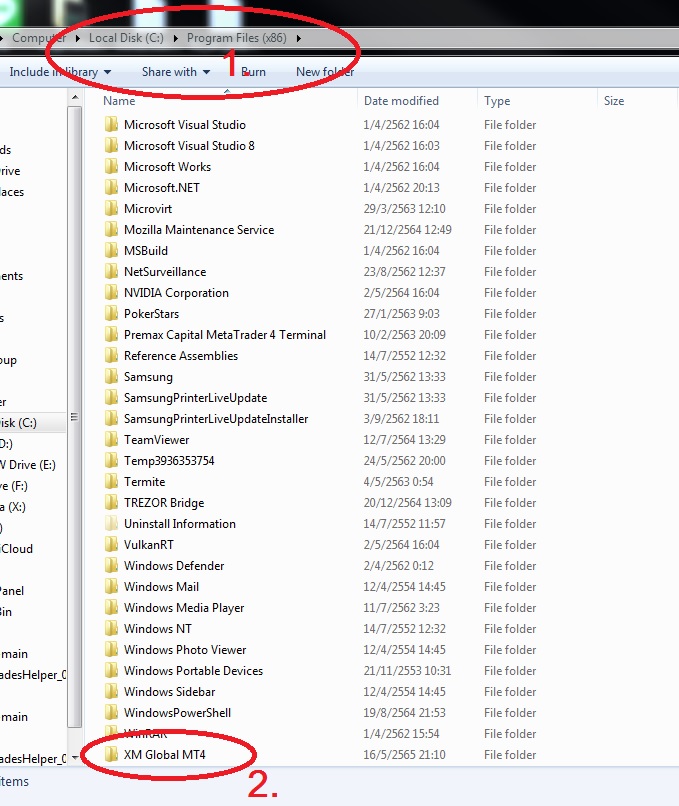This screenshot has height=806, width=679.
Task: Click the Burn toolbar button
Action: (253, 72)
